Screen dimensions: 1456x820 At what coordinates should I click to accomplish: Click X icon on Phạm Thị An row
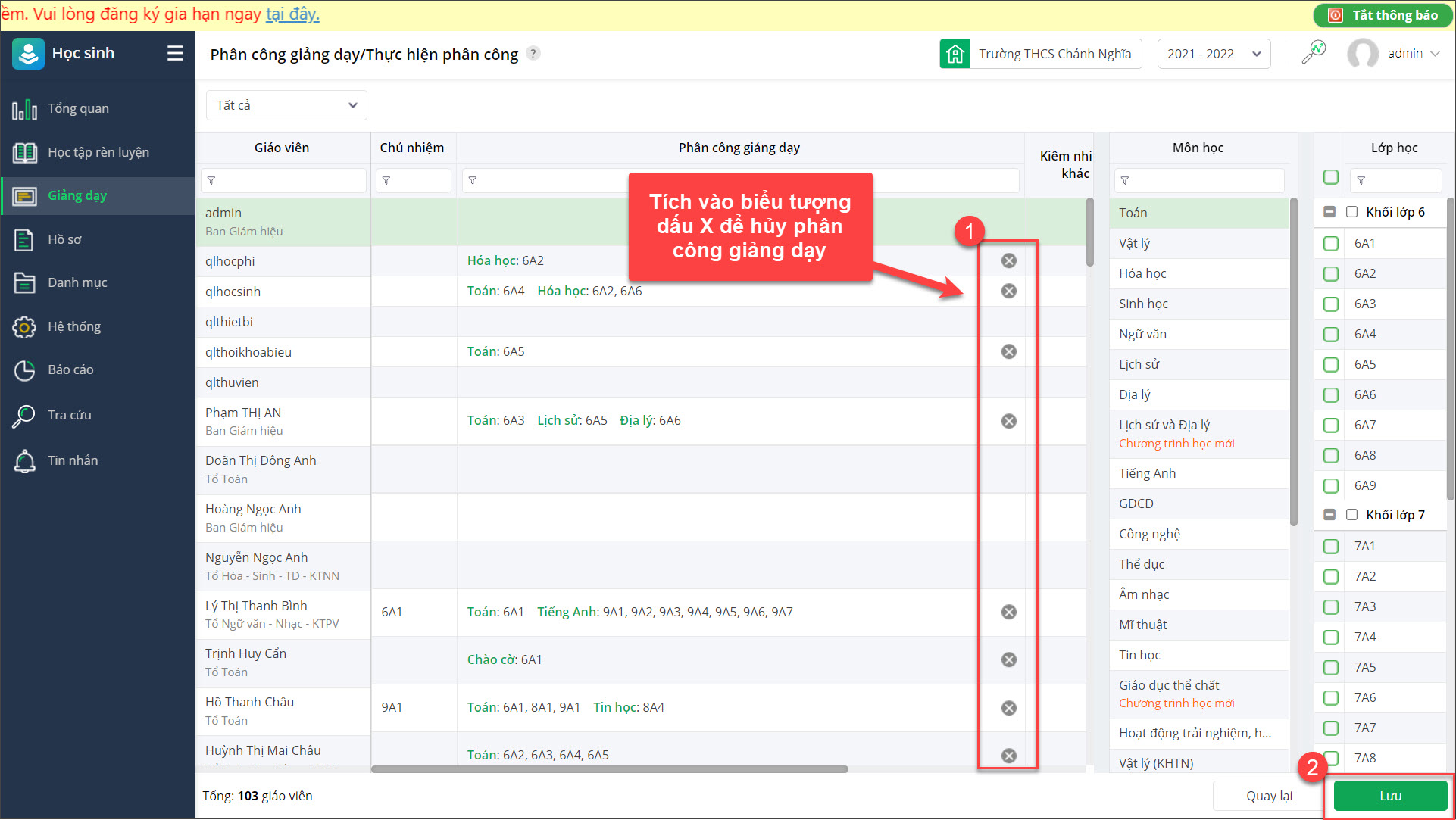point(1008,421)
